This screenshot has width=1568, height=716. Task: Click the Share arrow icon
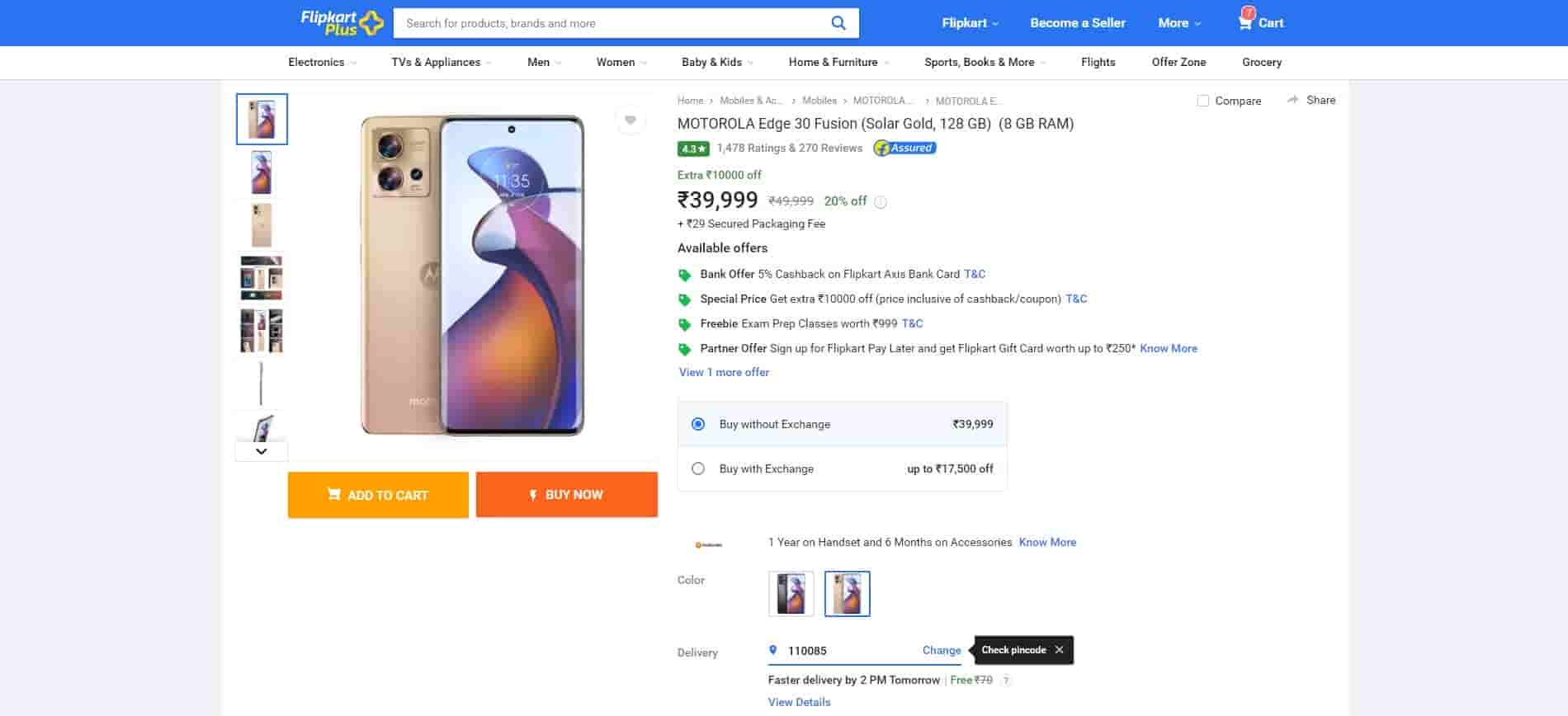(x=1292, y=100)
